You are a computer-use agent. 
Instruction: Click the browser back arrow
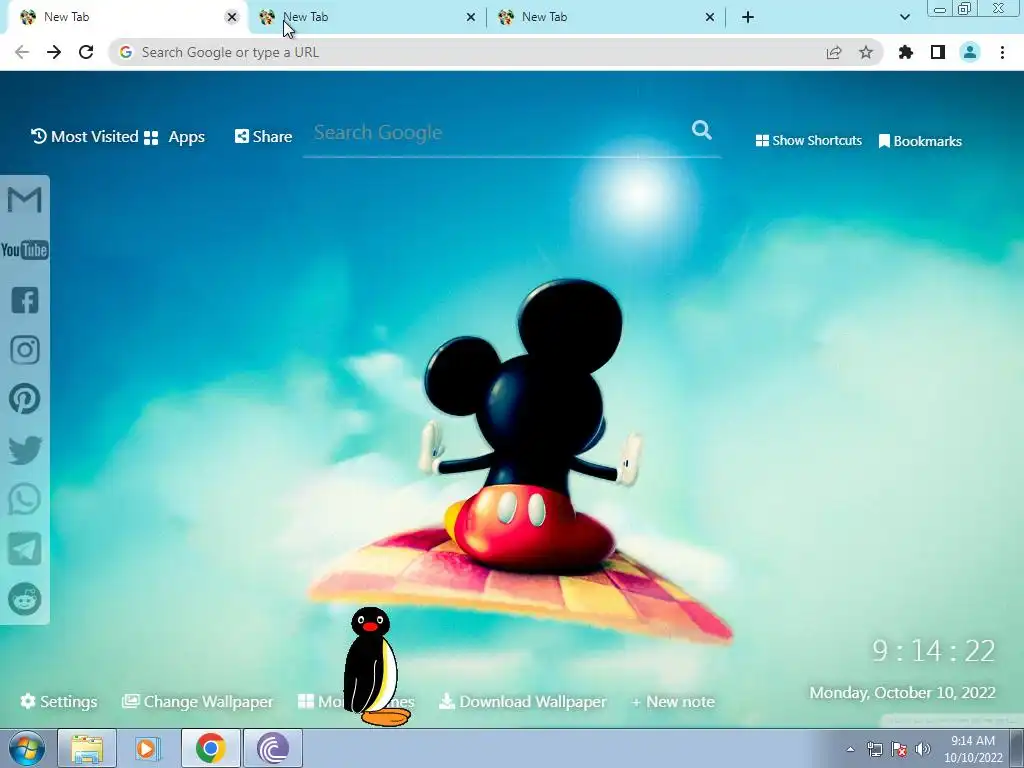coord(22,52)
